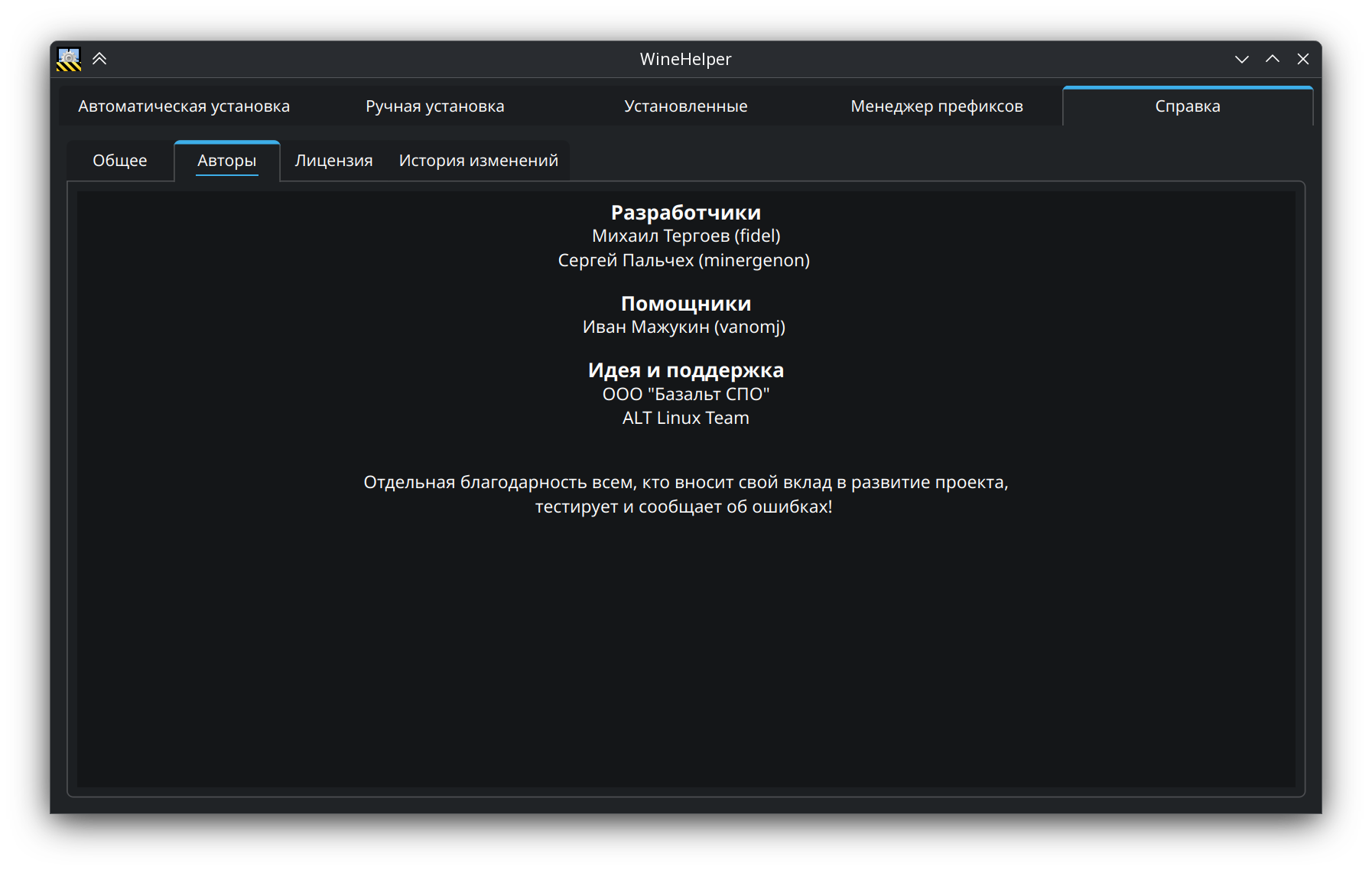
Task: Select the Справка tab
Action: pyautogui.click(x=1187, y=106)
